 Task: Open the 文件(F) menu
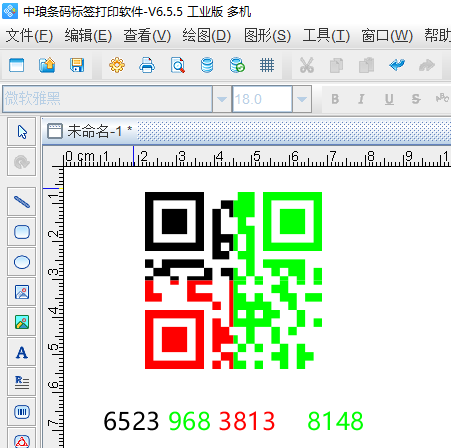click(29, 36)
